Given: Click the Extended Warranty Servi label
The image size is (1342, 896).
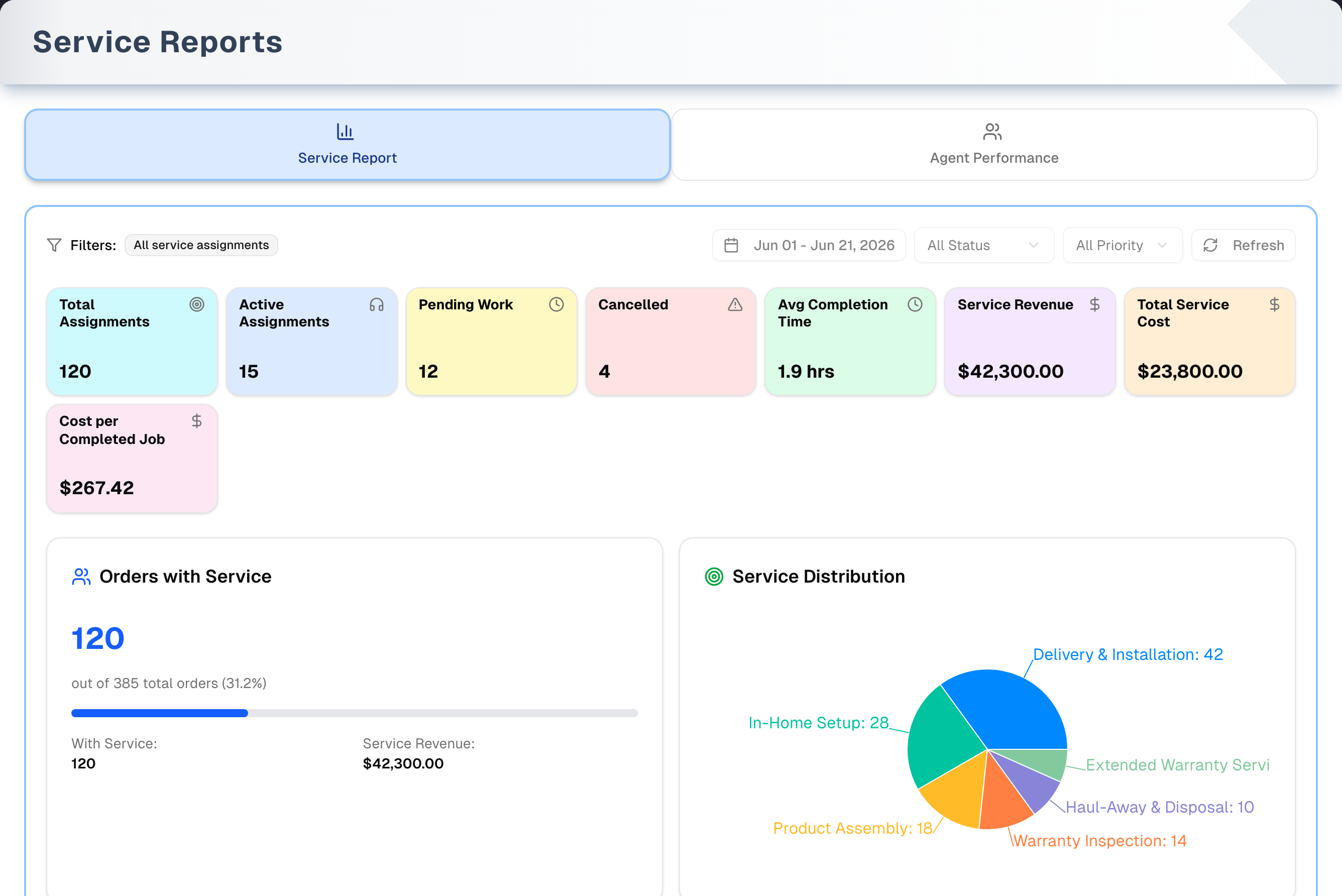Looking at the screenshot, I should click(1177, 765).
